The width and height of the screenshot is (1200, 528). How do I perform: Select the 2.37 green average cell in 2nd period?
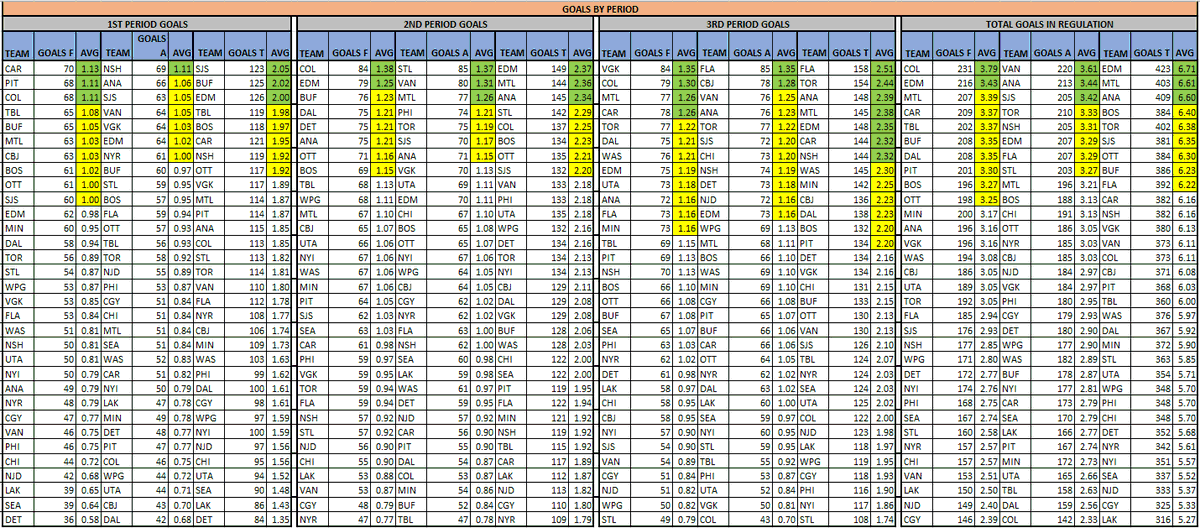[583, 68]
